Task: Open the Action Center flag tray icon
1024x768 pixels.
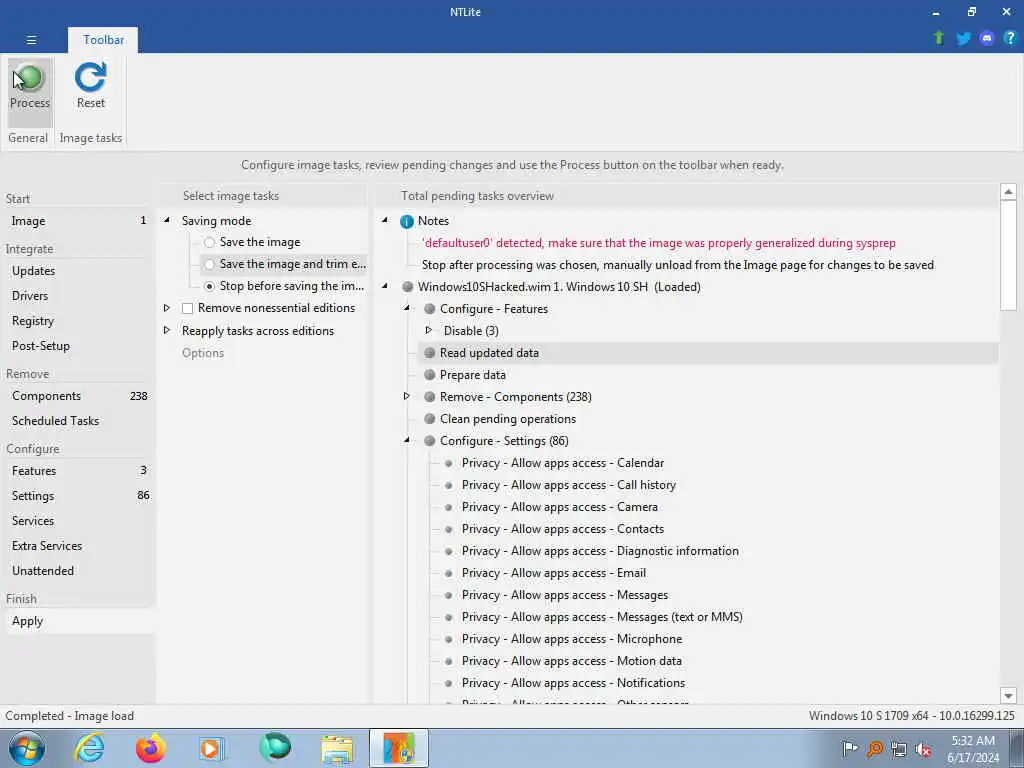Action: pyautogui.click(x=850, y=749)
